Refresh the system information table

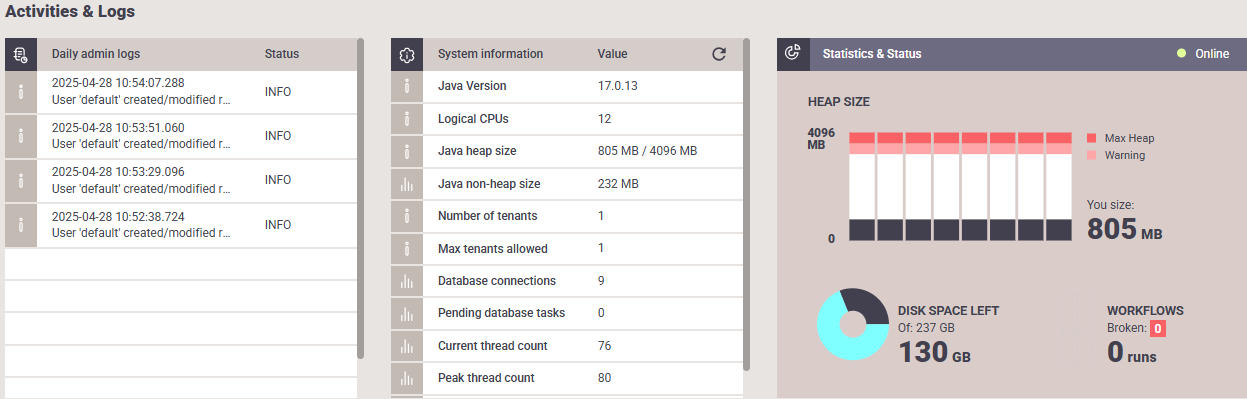point(718,54)
